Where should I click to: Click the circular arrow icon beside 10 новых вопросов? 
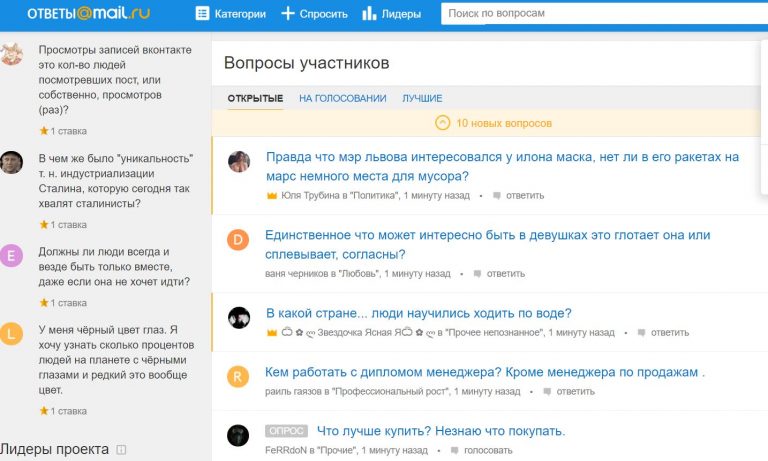[x=442, y=122]
